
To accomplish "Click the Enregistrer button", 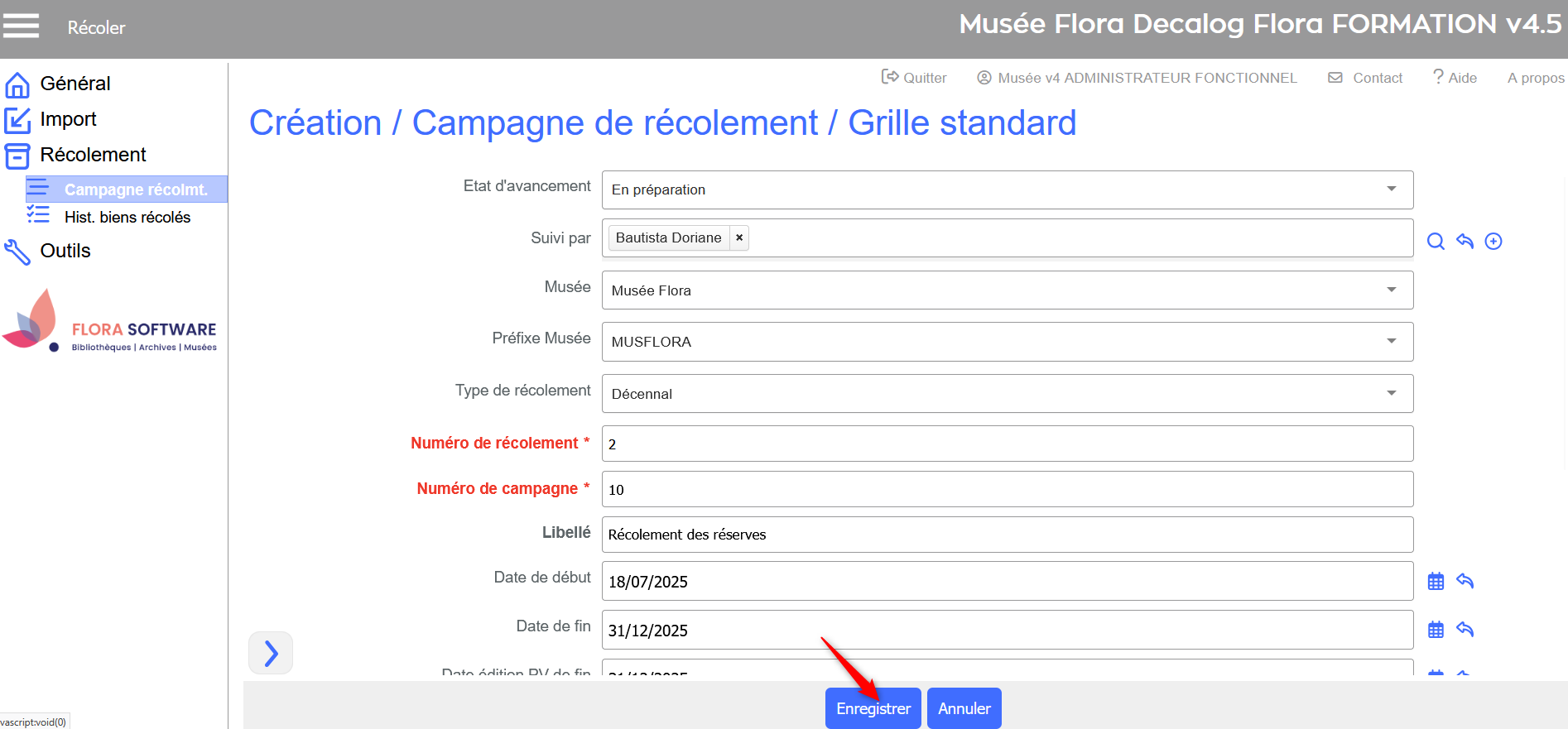I will [x=873, y=708].
